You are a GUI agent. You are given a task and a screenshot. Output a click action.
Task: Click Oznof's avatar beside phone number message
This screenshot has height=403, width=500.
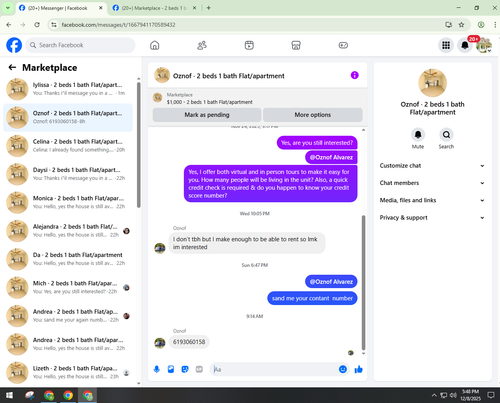[160, 343]
